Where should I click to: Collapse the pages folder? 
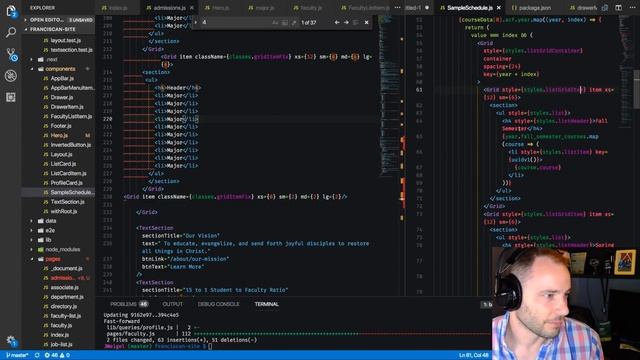click(x=58, y=259)
